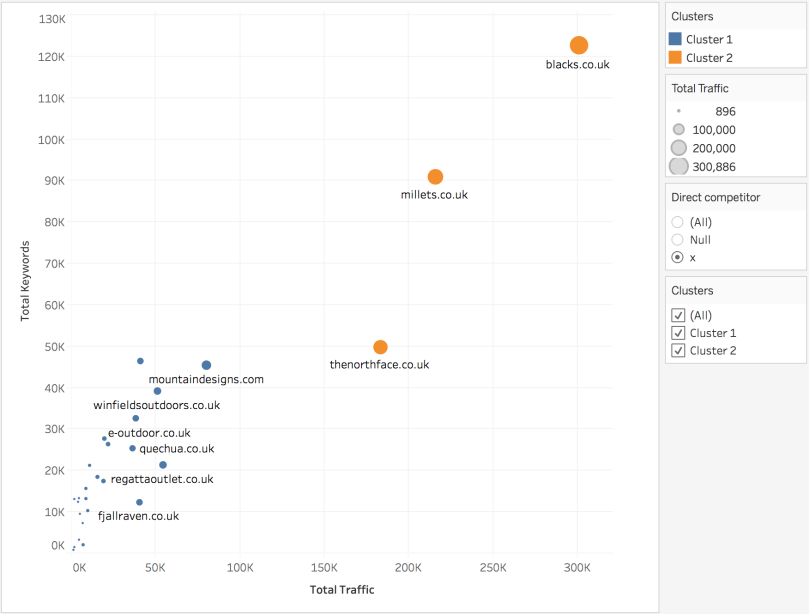Image resolution: width=809 pixels, height=614 pixels.
Task: Click the e-outdoor.co.uk label
Action: pyautogui.click(x=149, y=433)
